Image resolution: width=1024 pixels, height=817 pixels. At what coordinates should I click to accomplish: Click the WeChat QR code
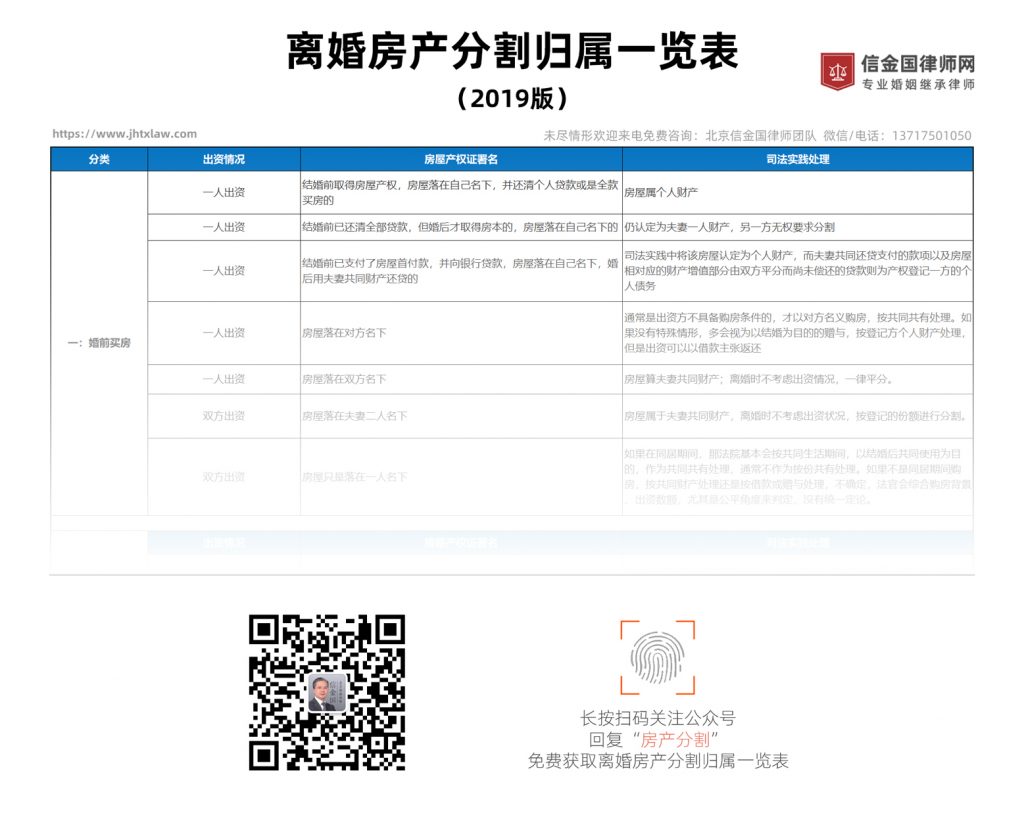[x=327, y=692]
